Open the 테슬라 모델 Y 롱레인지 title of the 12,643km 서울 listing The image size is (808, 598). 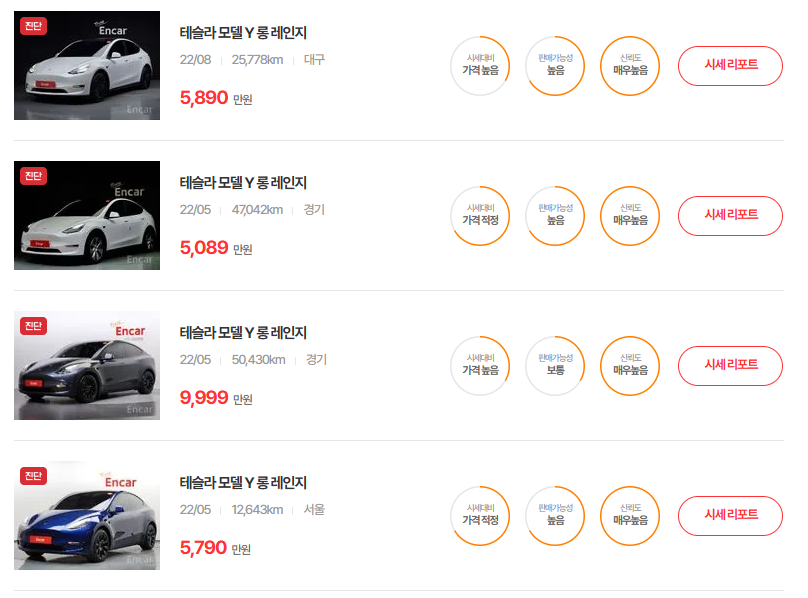point(243,483)
